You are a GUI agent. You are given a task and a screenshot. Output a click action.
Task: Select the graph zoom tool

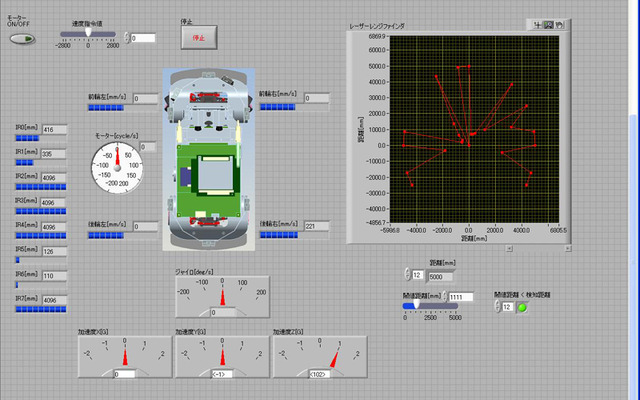click(549, 25)
